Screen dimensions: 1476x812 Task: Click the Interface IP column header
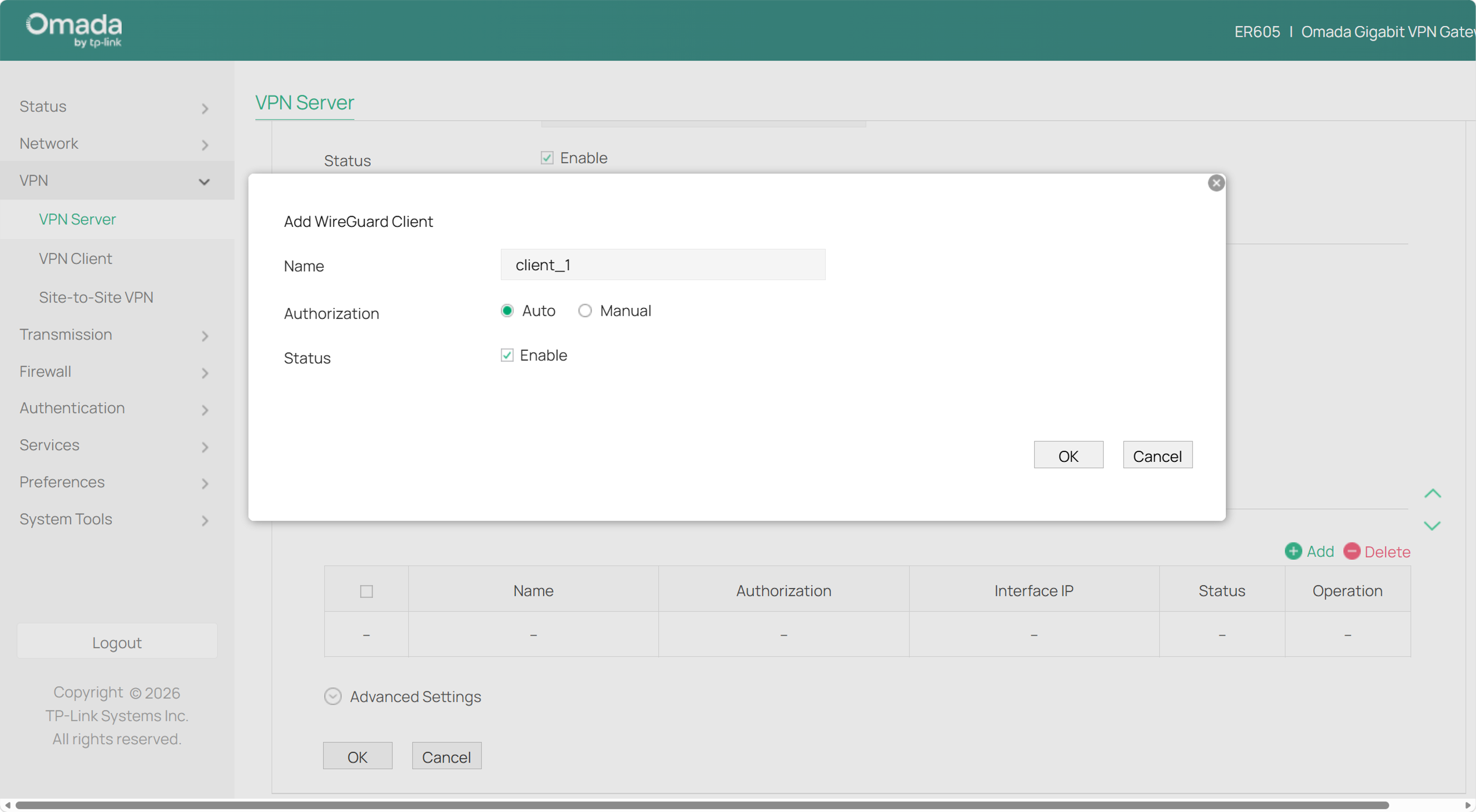(1033, 590)
